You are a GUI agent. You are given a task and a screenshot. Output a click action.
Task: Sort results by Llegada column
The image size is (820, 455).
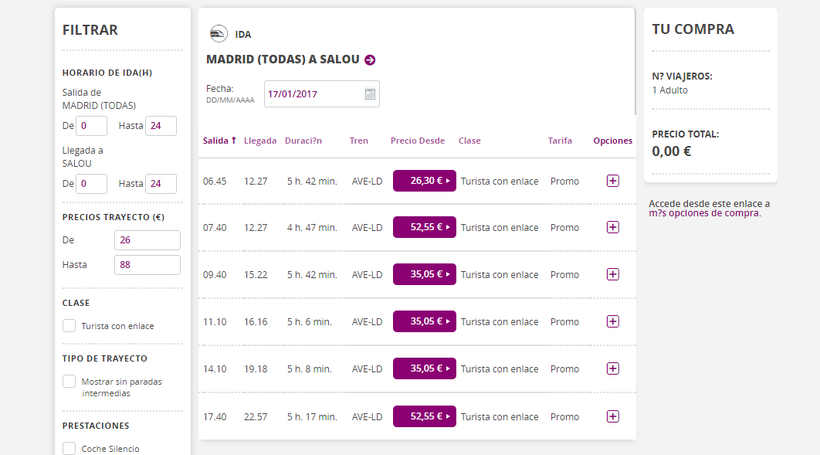[259, 141]
